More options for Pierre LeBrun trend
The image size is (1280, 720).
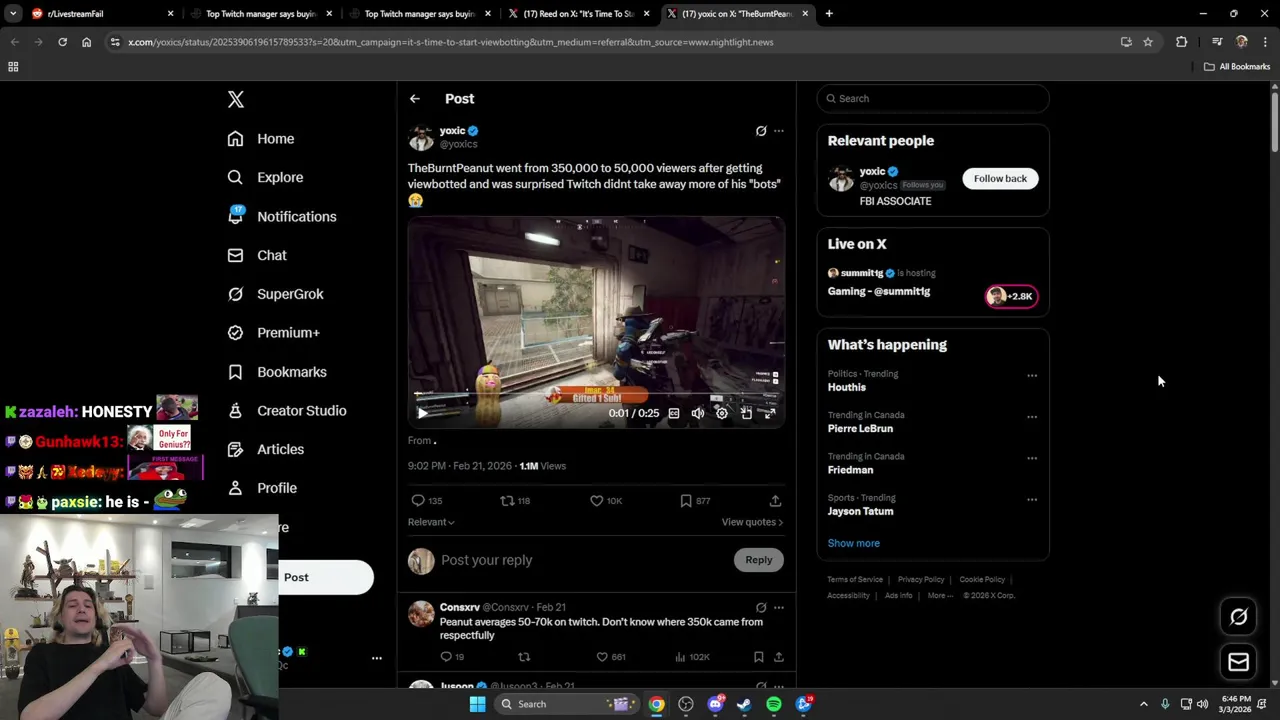(1032, 417)
